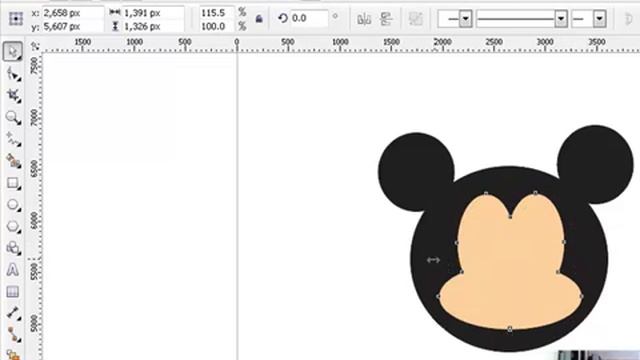Click the bottom center selection handle

(510, 329)
